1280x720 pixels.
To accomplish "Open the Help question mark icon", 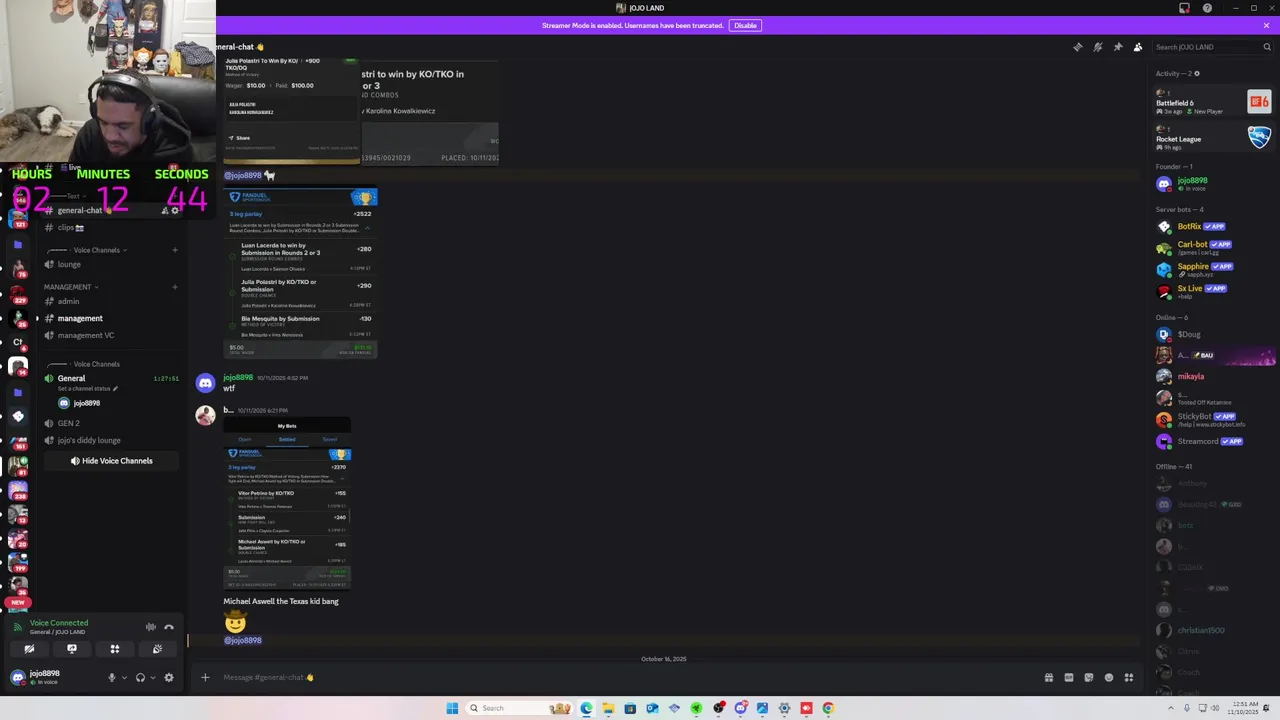I will point(1207,8).
